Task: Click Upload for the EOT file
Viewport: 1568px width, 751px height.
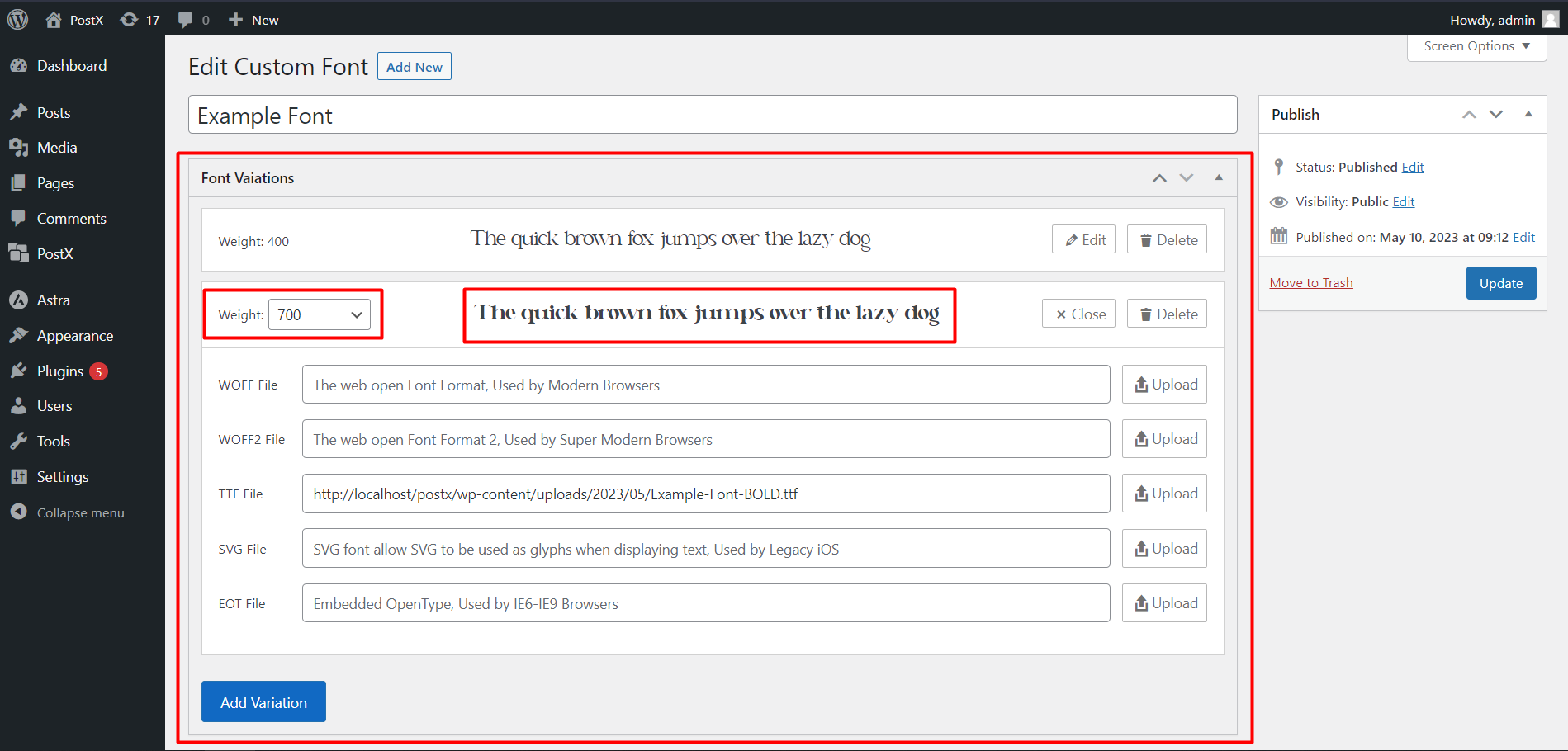Action: pos(1164,603)
